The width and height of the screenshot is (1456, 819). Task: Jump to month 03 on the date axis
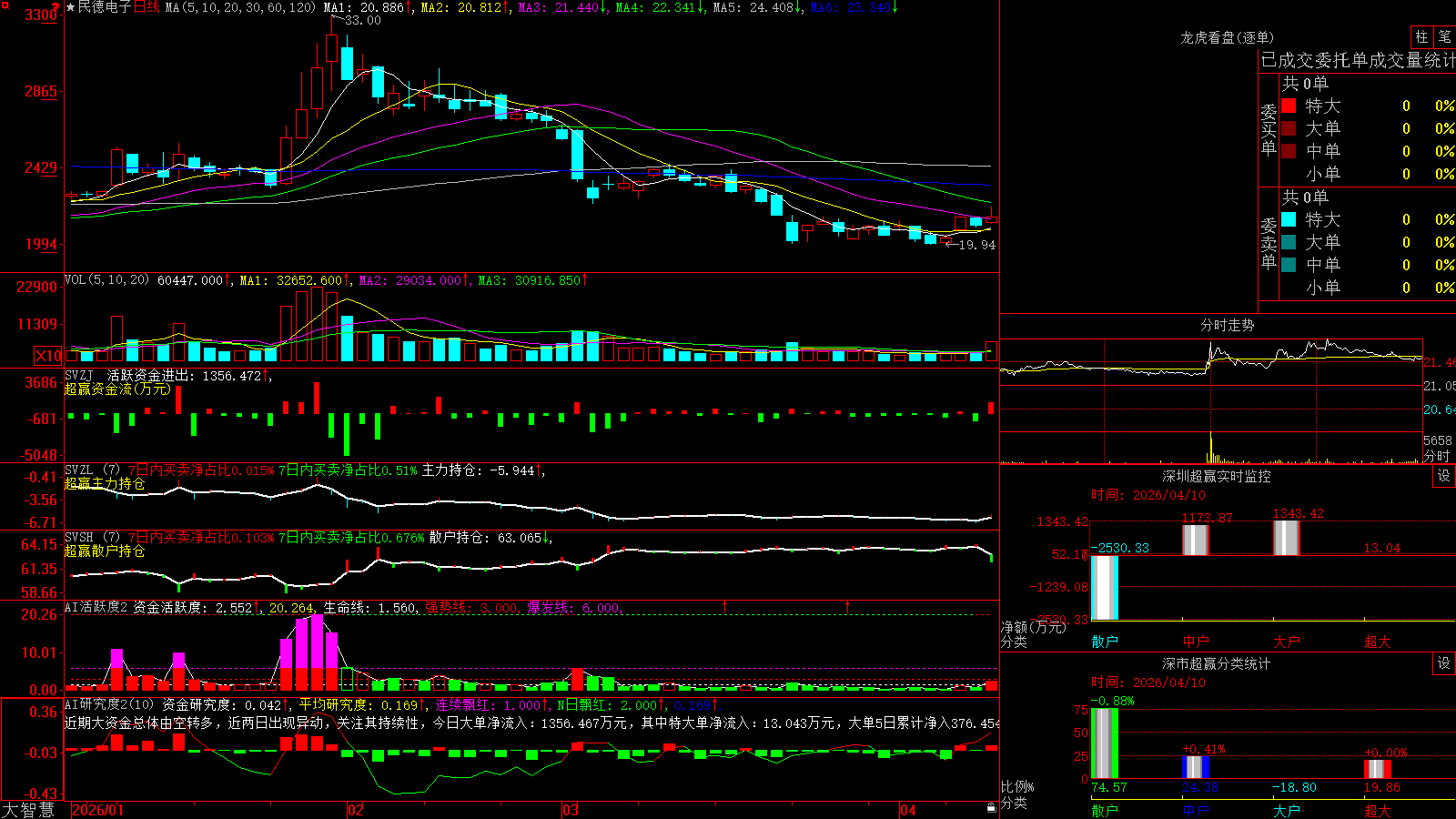(x=571, y=810)
